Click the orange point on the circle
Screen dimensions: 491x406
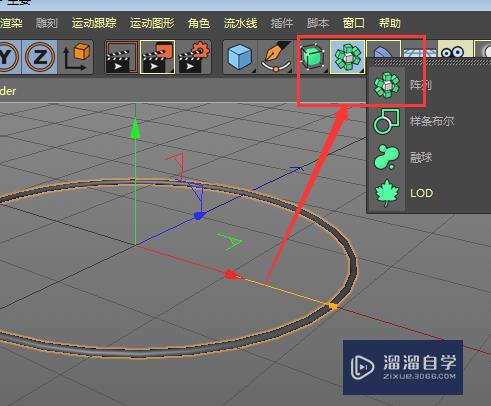coord(333,306)
